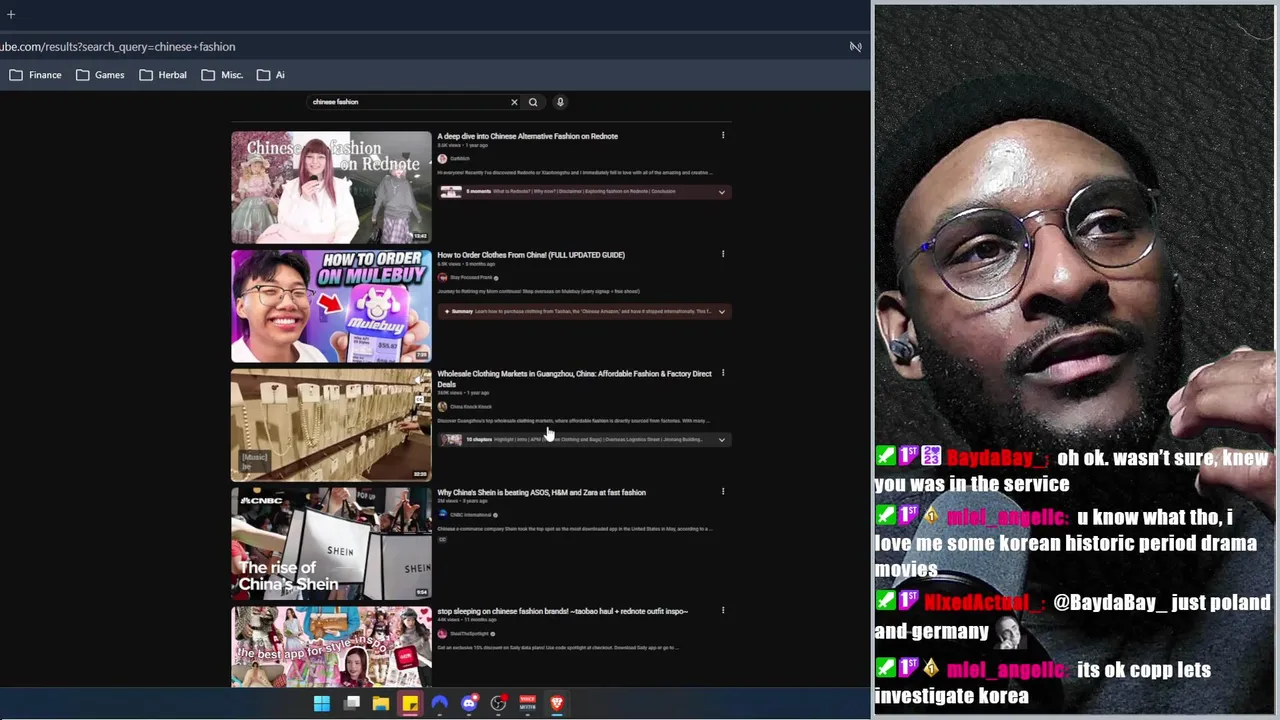Open more options for Wholesale Clothing Markets video
This screenshot has height=720, width=1280.
point(723,373)
